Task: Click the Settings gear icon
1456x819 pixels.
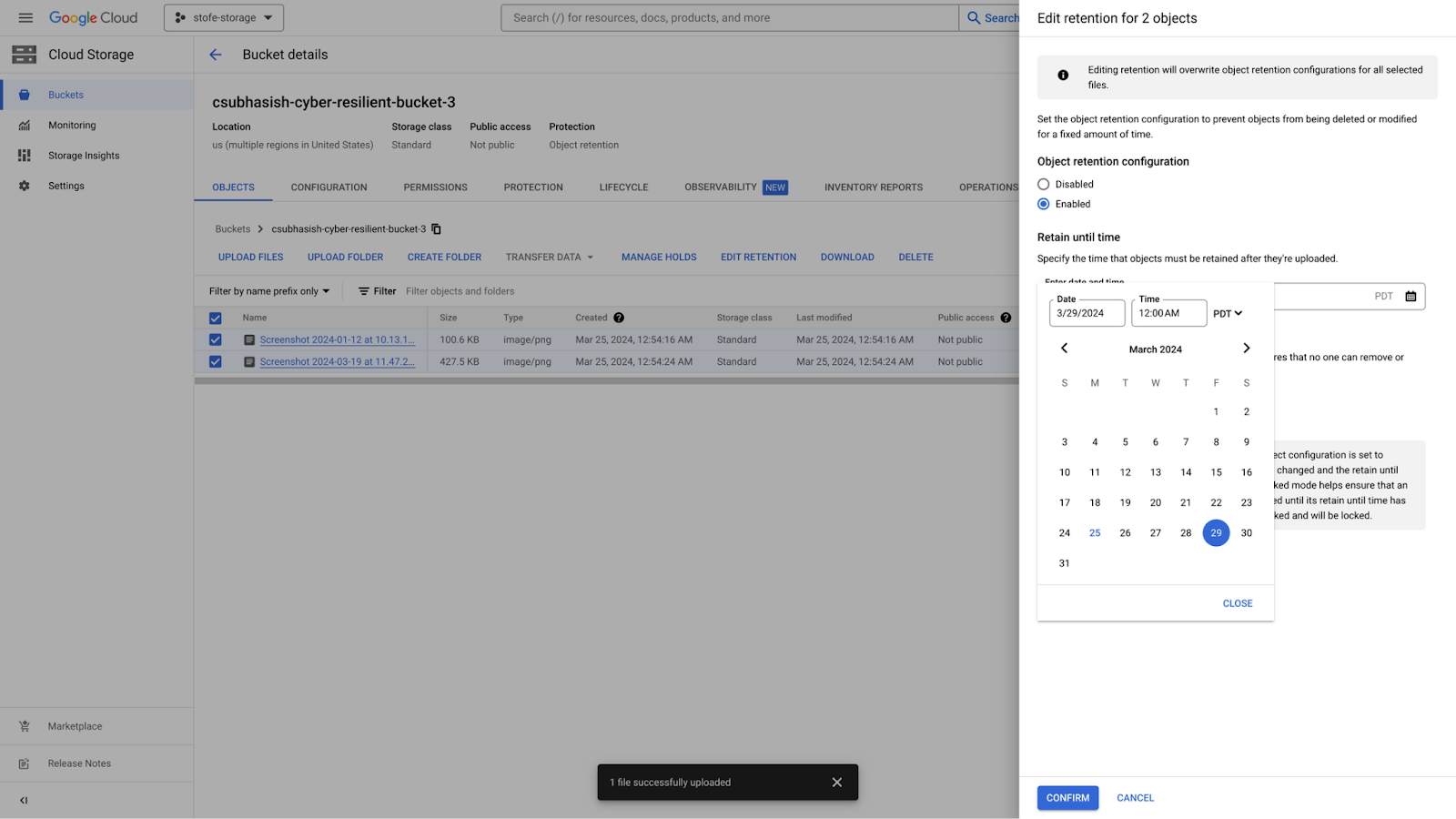Action: point(25,186)
